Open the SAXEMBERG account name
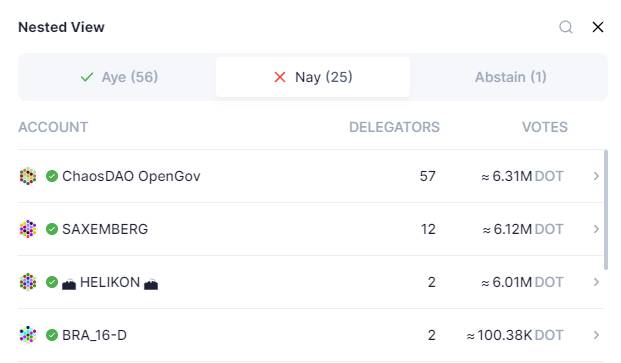The width and height of the screenshot is (621, 363). pos(105,229)
